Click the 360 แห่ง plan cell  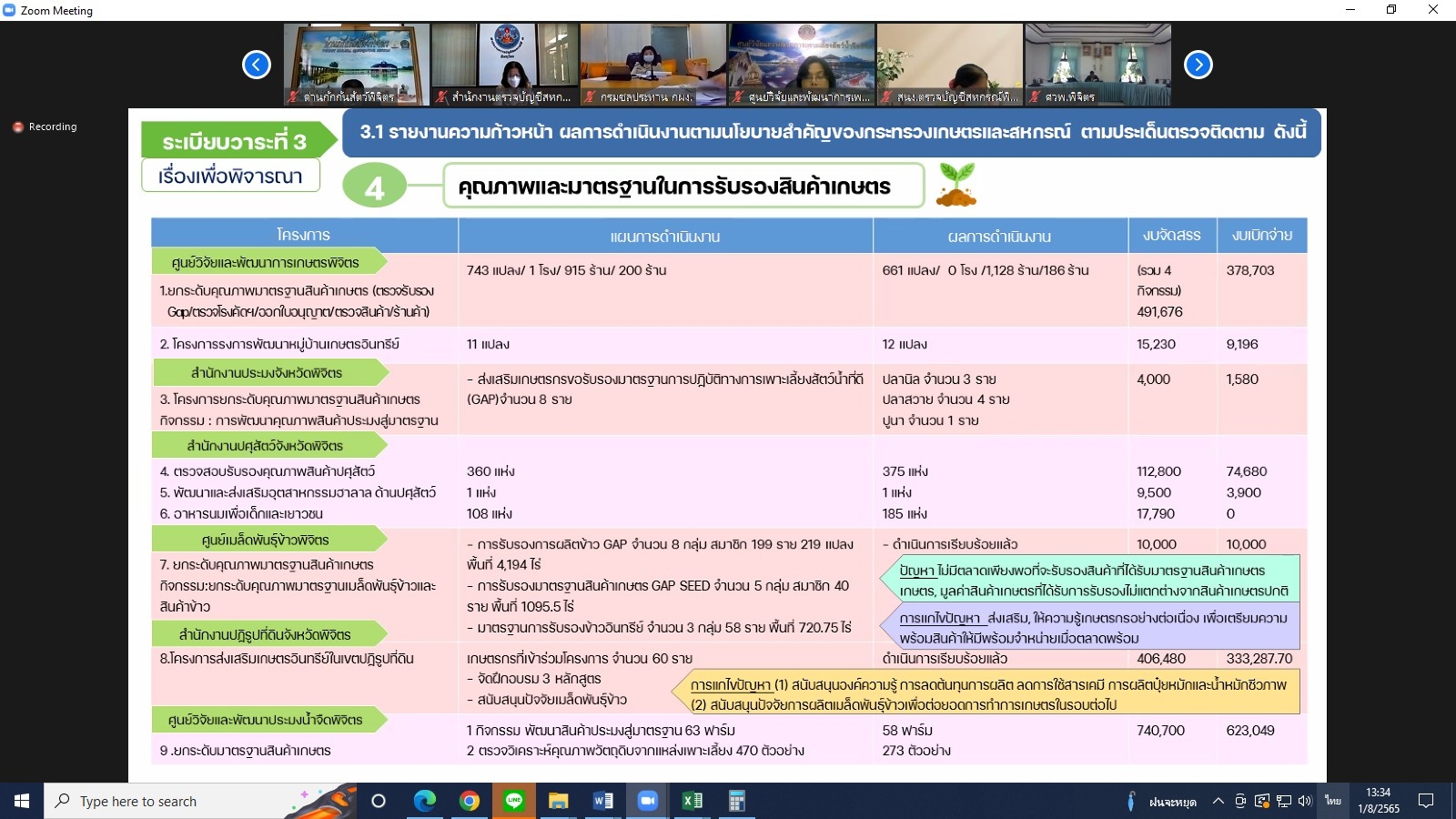(x=490, y=471)
